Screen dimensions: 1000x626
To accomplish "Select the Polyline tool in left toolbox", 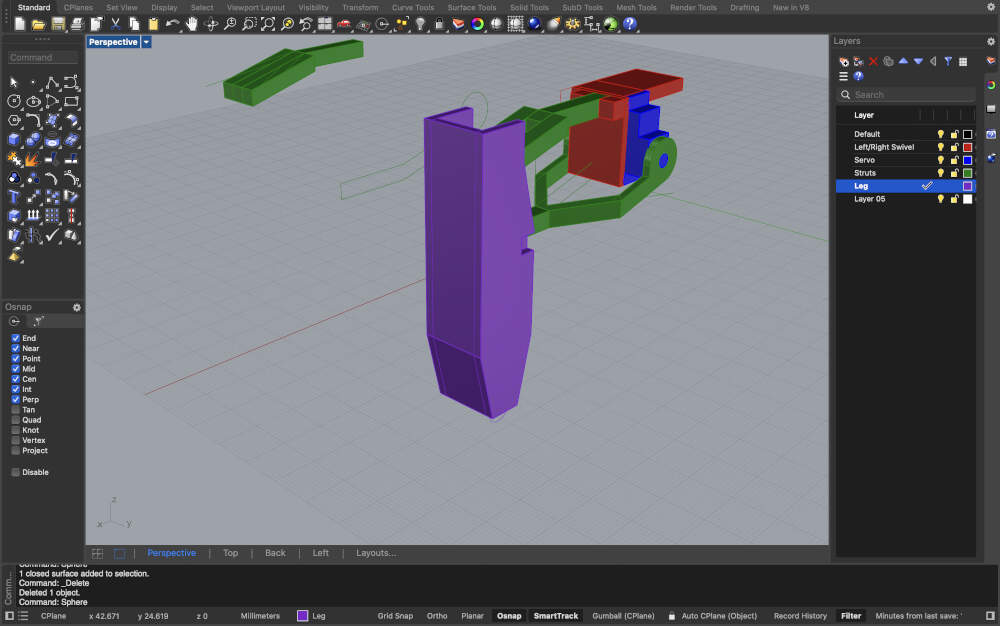I will point(52,82).
